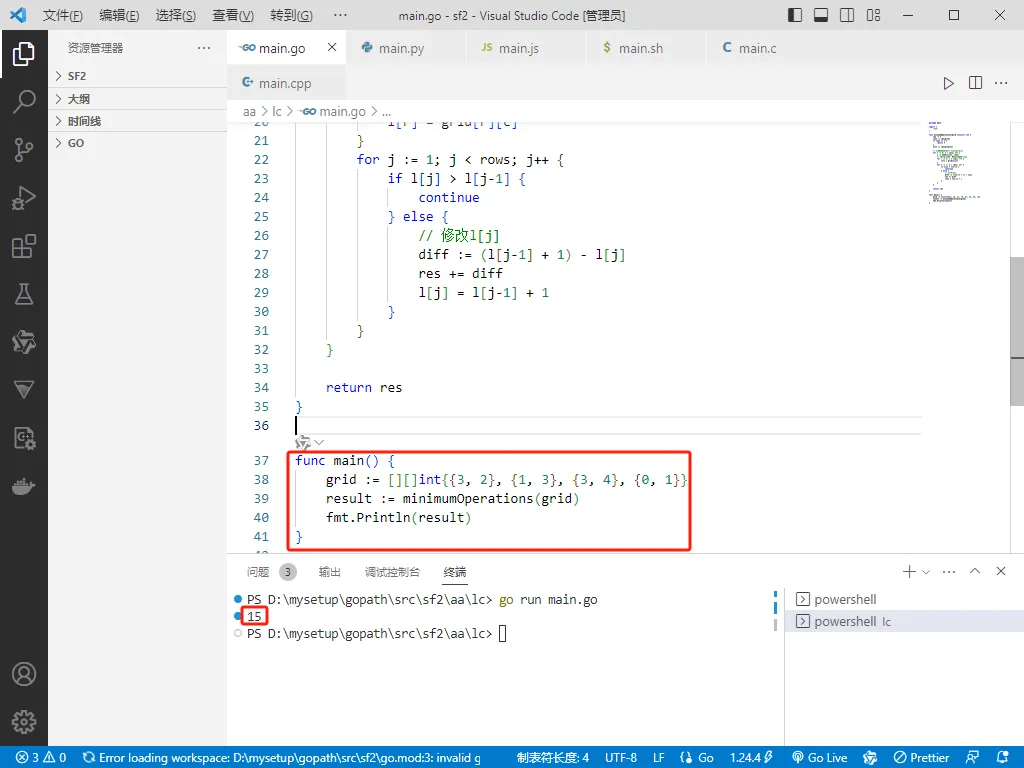Maximize the terminal panel size
1024x768 pixels.
point(975,571)
